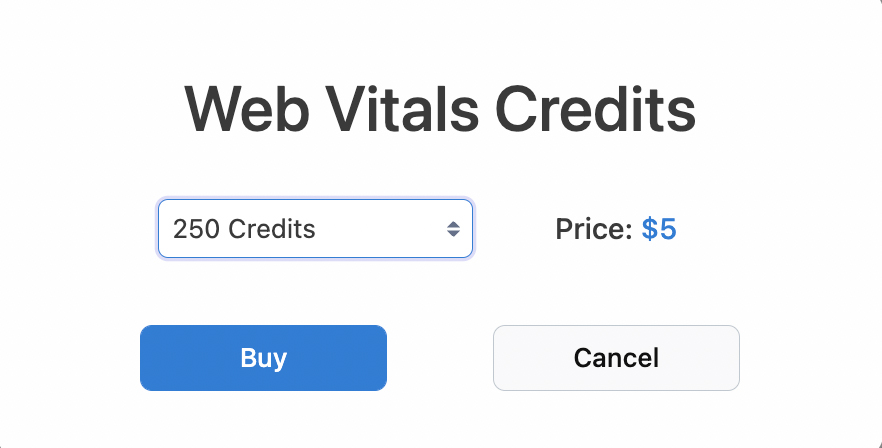Confirm purchase by clicking Buy
This screenshot has height=448, width=882.
pyautogui.click(x=263, y=358)
